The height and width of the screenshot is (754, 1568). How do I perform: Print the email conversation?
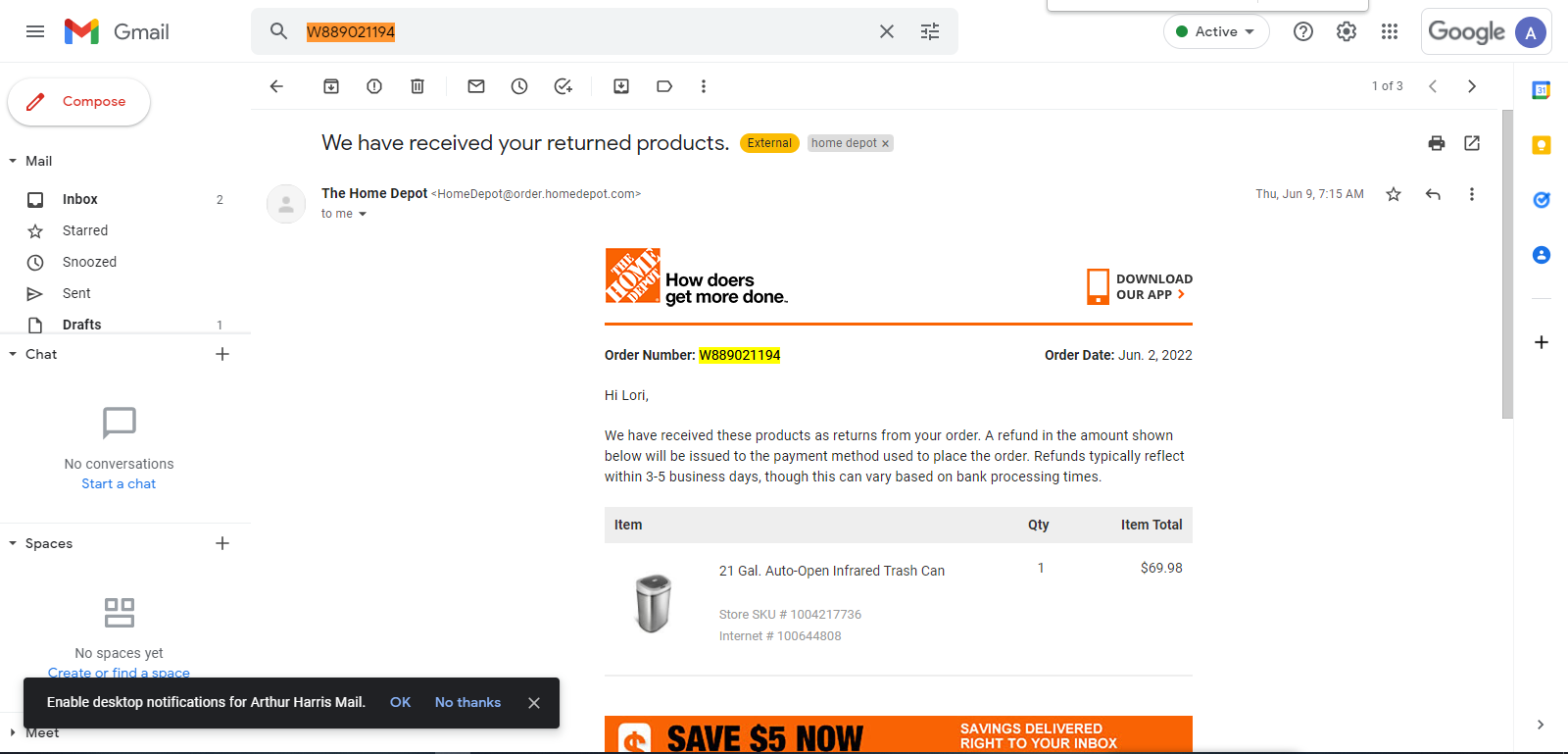click(1437, 143)
